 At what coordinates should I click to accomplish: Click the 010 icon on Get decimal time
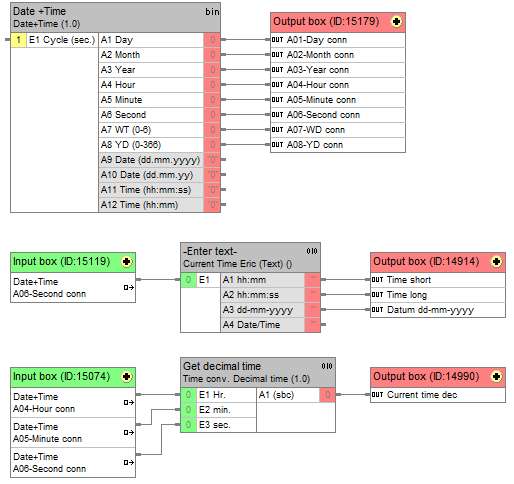tap(327, 366)
